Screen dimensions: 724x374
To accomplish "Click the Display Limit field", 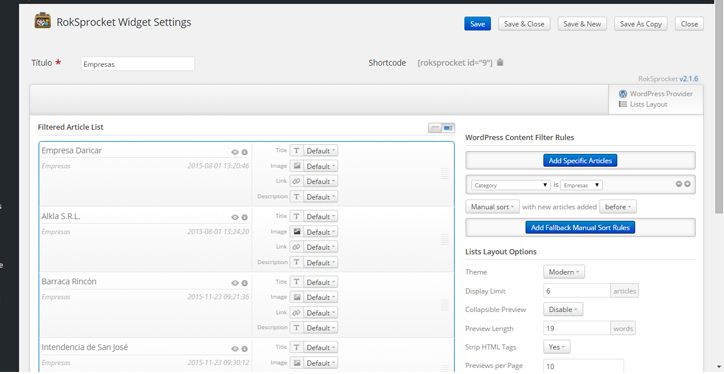I will (x=577, y=291).
